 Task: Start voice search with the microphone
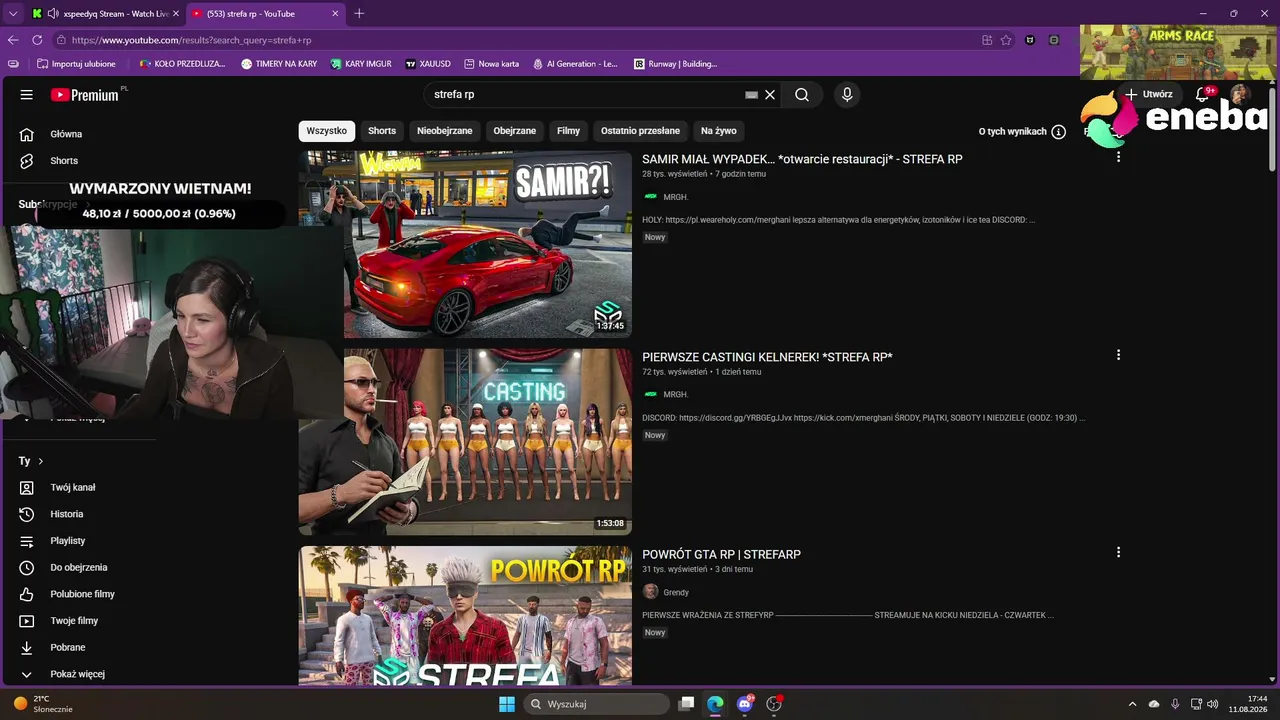tap(847, 95)
